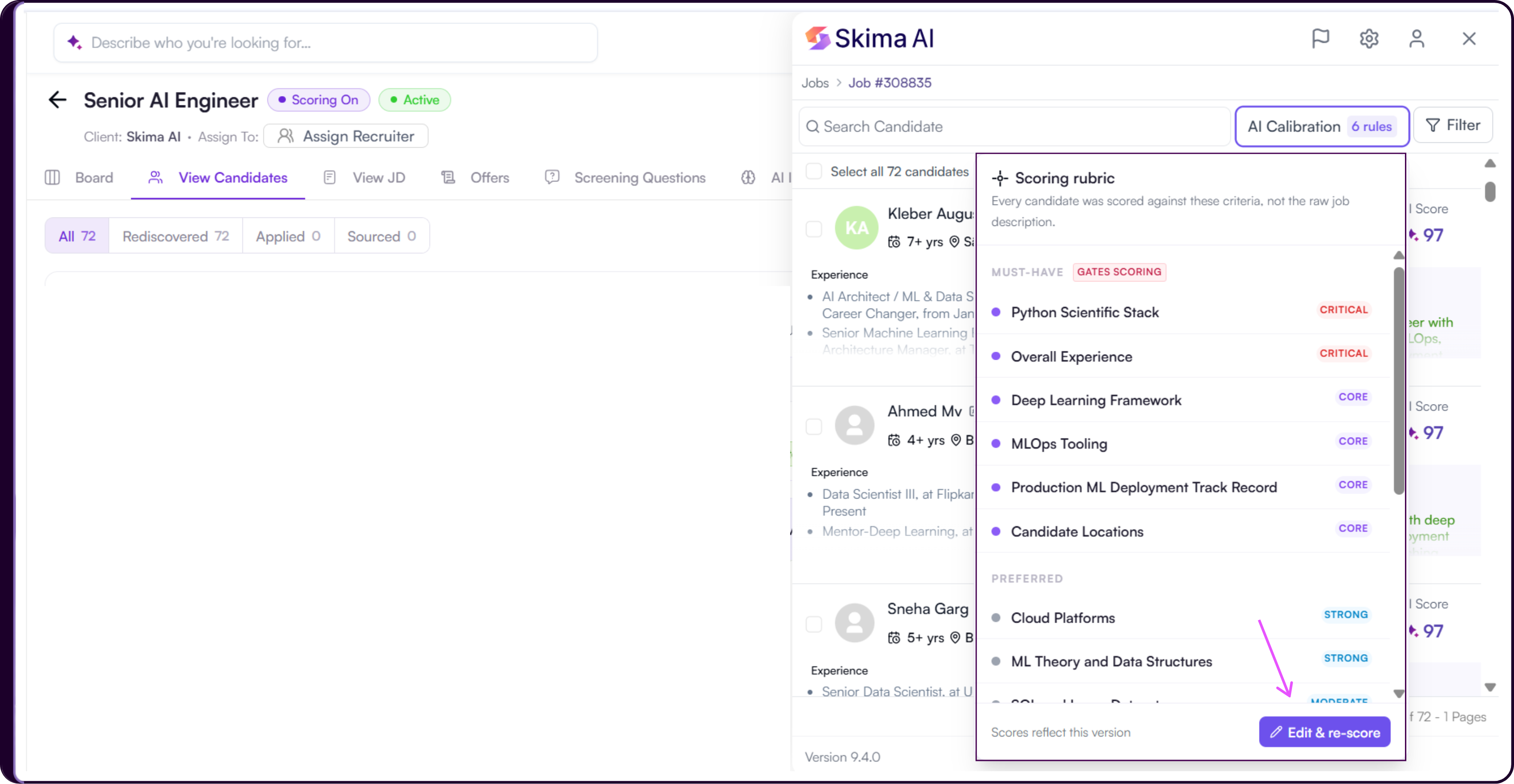Select ML Theory and Data Structures
This screenshot has width=1514, height=784.
(x=1183, y=661)
